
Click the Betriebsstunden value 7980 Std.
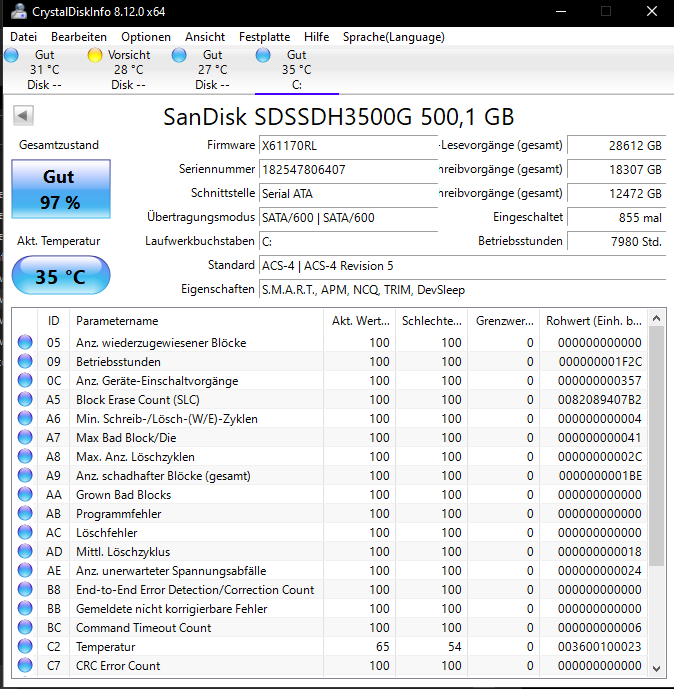click(x=616, y=242)
